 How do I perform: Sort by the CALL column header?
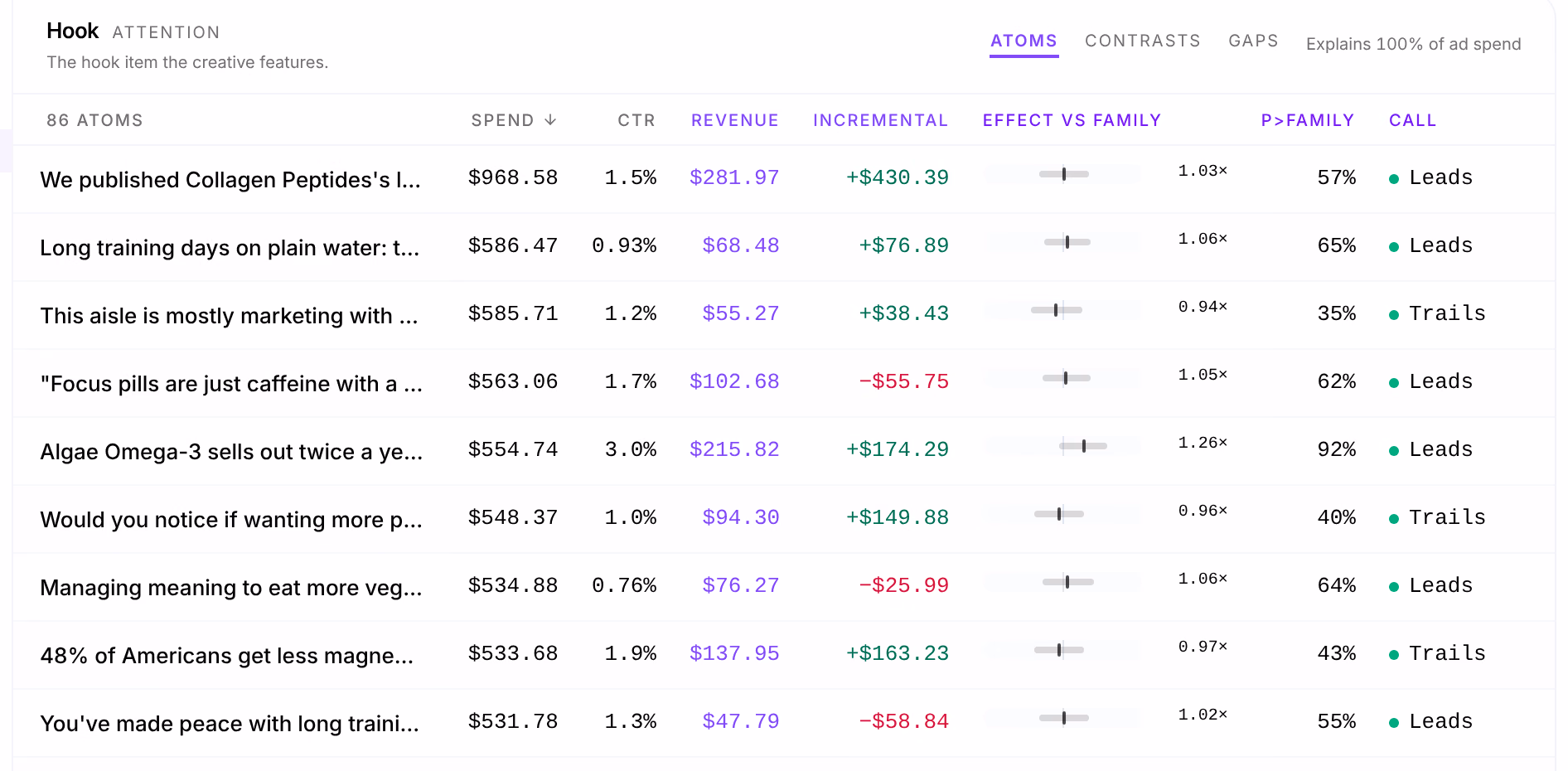point(1413,120)
